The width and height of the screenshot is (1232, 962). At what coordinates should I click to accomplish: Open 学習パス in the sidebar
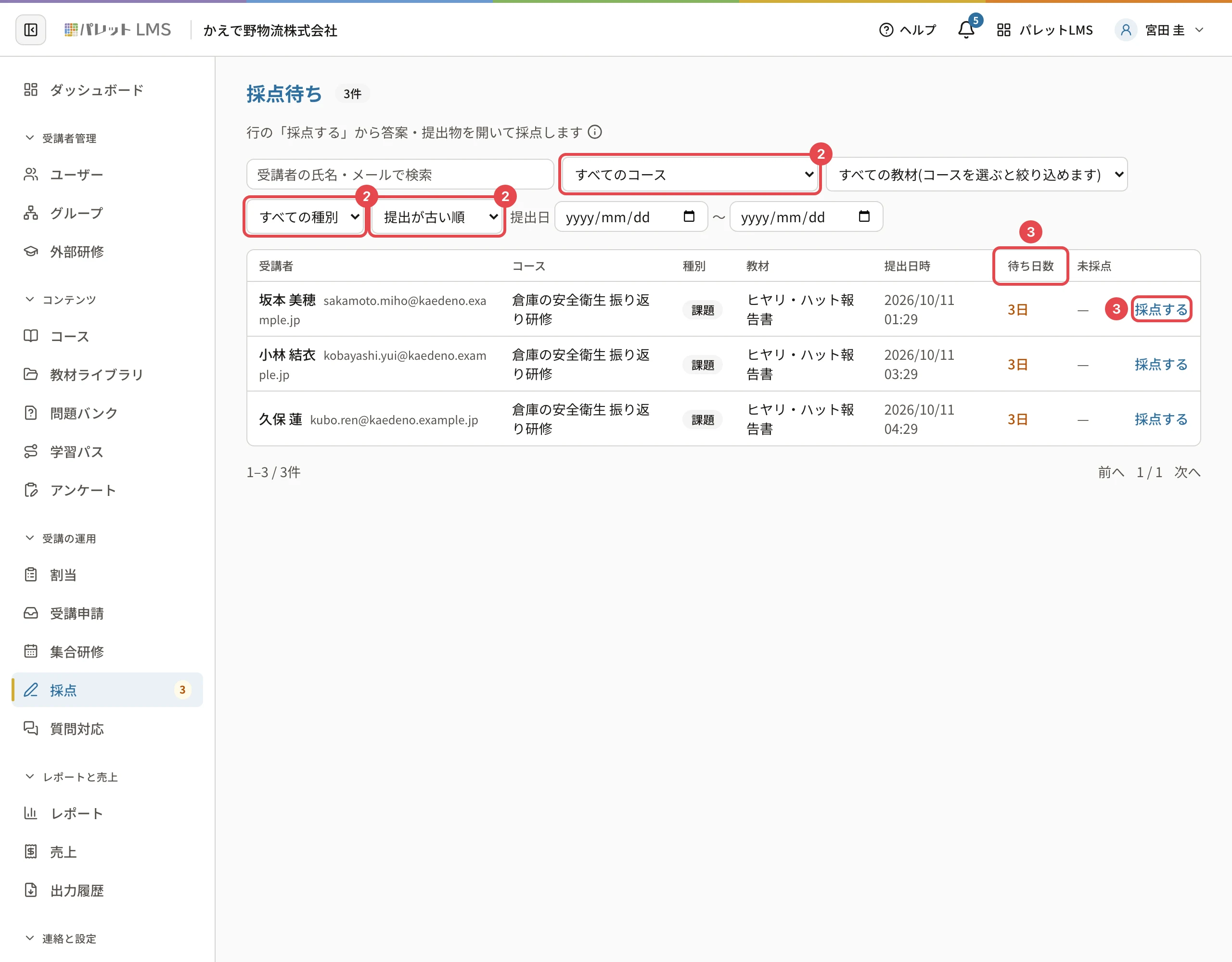pos(107,452)
